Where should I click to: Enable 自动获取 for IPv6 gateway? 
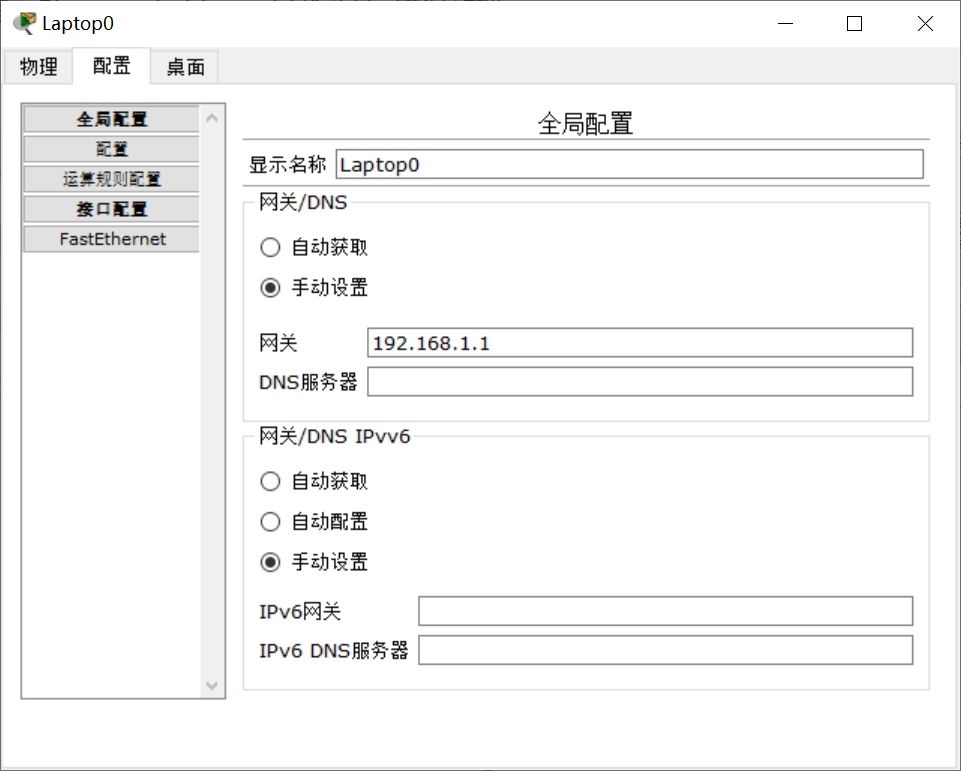pos(270,481)
